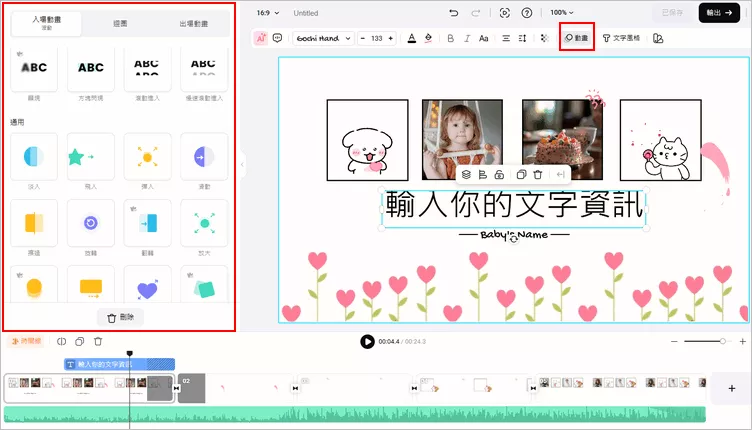Delete the text with the floating toolbar trash icon
752x430 pixels.
538,174
